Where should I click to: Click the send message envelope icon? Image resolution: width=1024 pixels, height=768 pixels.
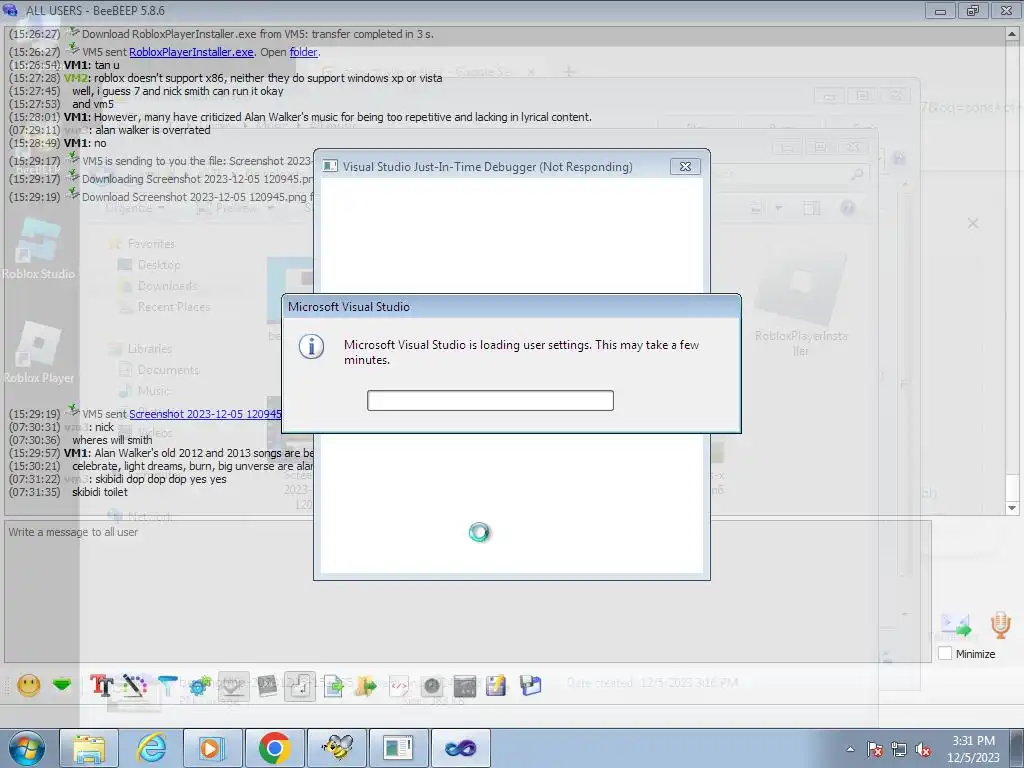point(956,625)
